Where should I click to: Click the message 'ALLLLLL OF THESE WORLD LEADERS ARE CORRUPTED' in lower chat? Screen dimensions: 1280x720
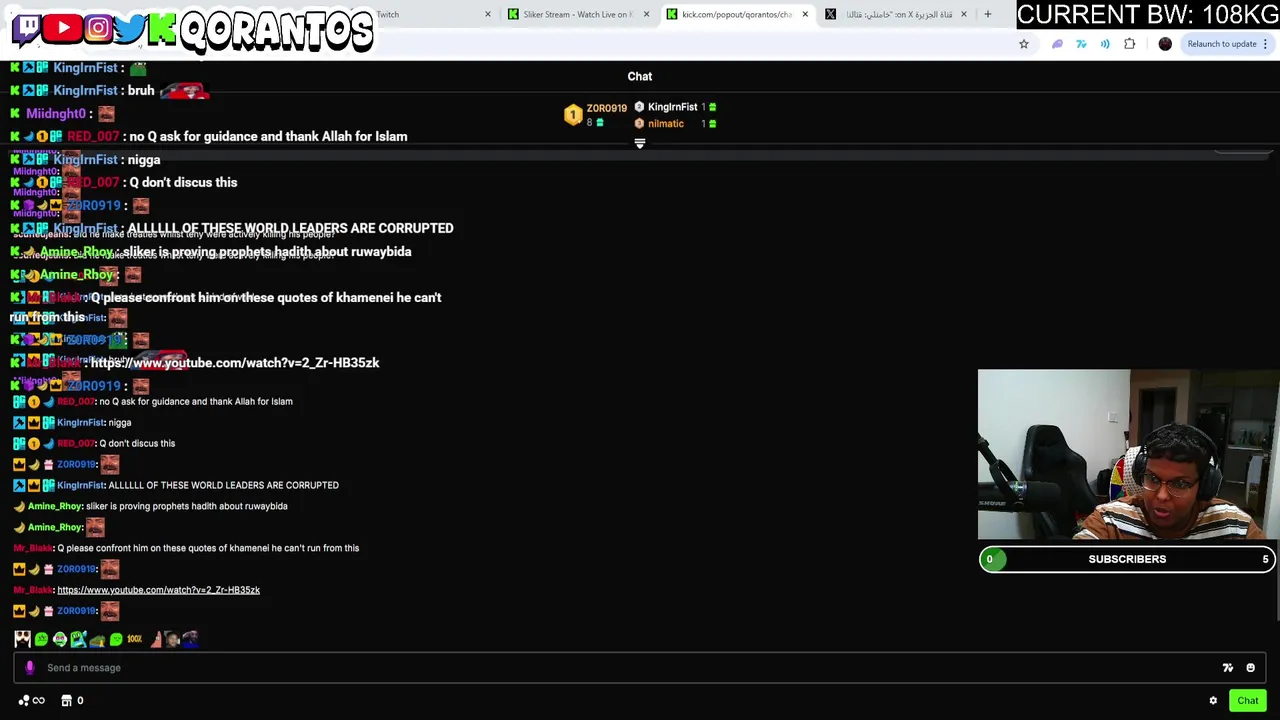pos(223,485)
